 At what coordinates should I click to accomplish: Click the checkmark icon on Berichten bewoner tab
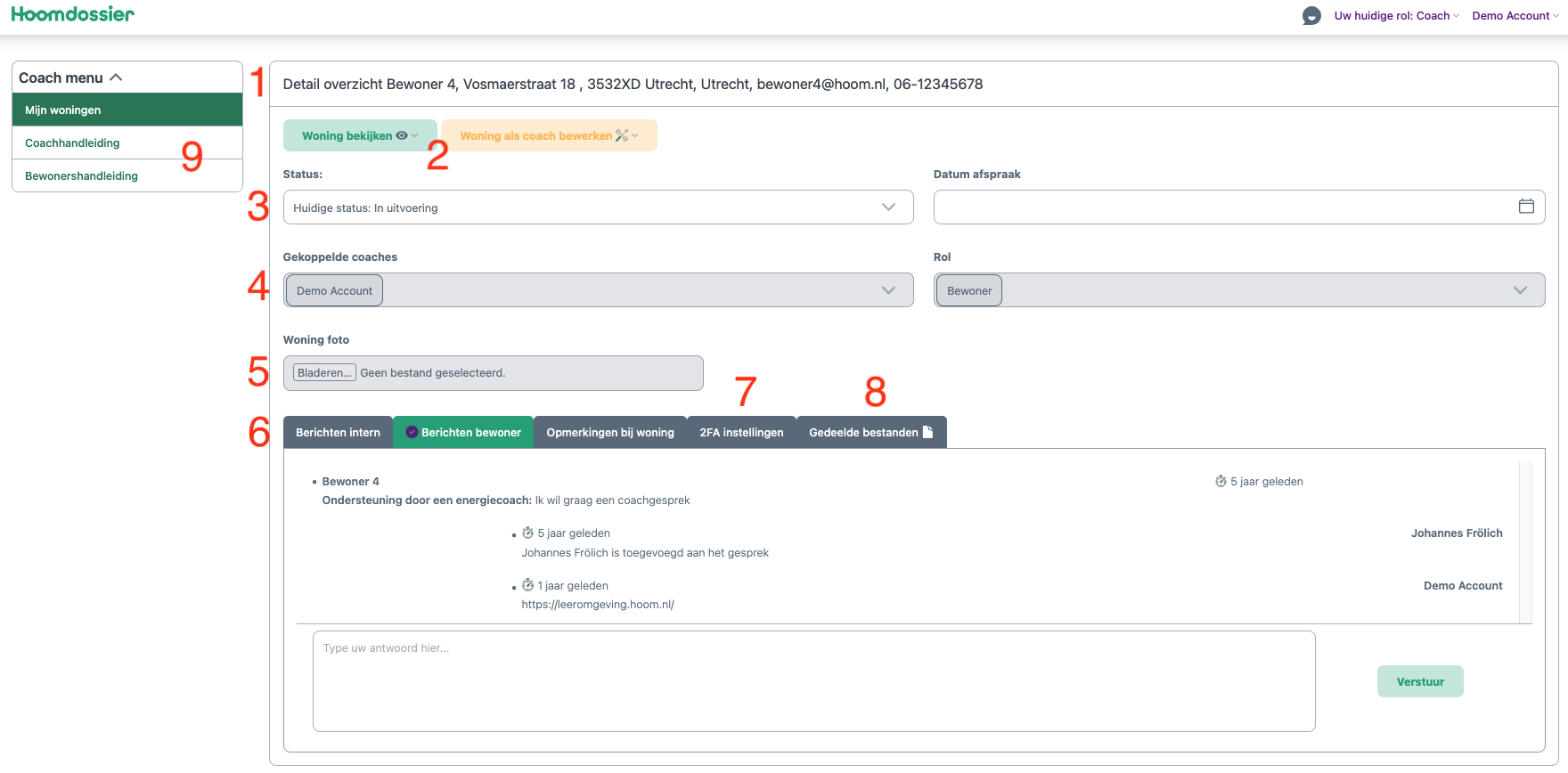coord(412,432)
